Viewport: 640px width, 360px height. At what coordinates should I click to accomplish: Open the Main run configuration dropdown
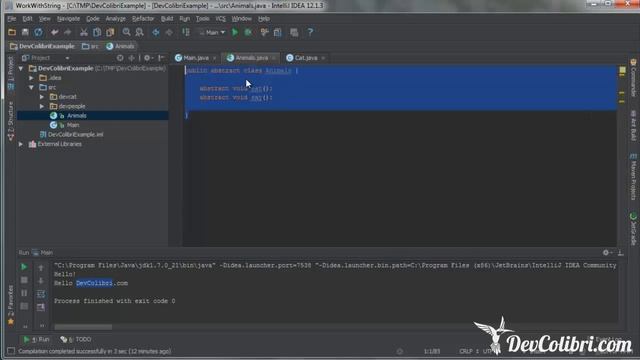point(212,32)
